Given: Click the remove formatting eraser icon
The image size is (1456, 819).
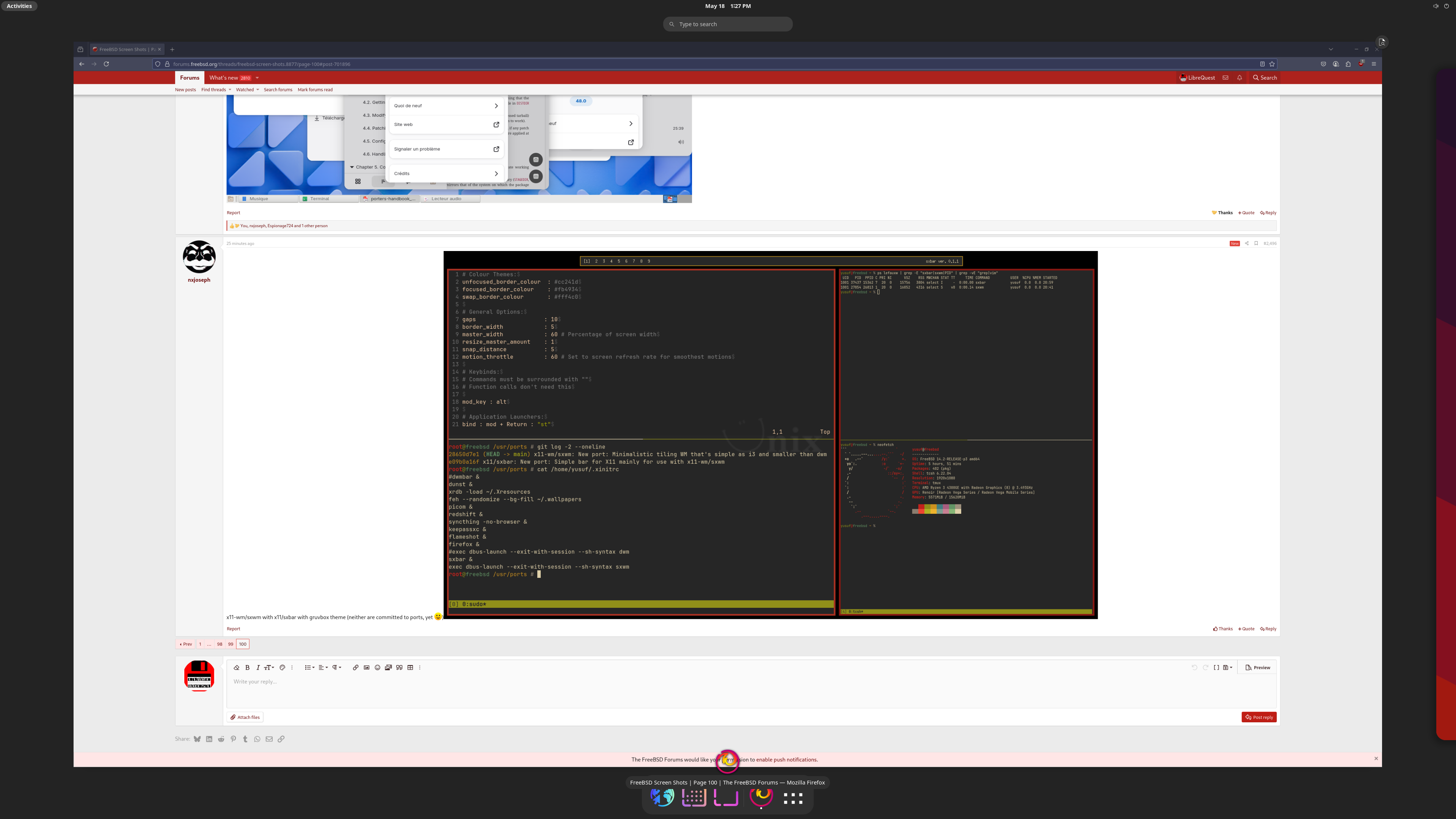Looking at the screenshot, I should [x=236, y=667].
